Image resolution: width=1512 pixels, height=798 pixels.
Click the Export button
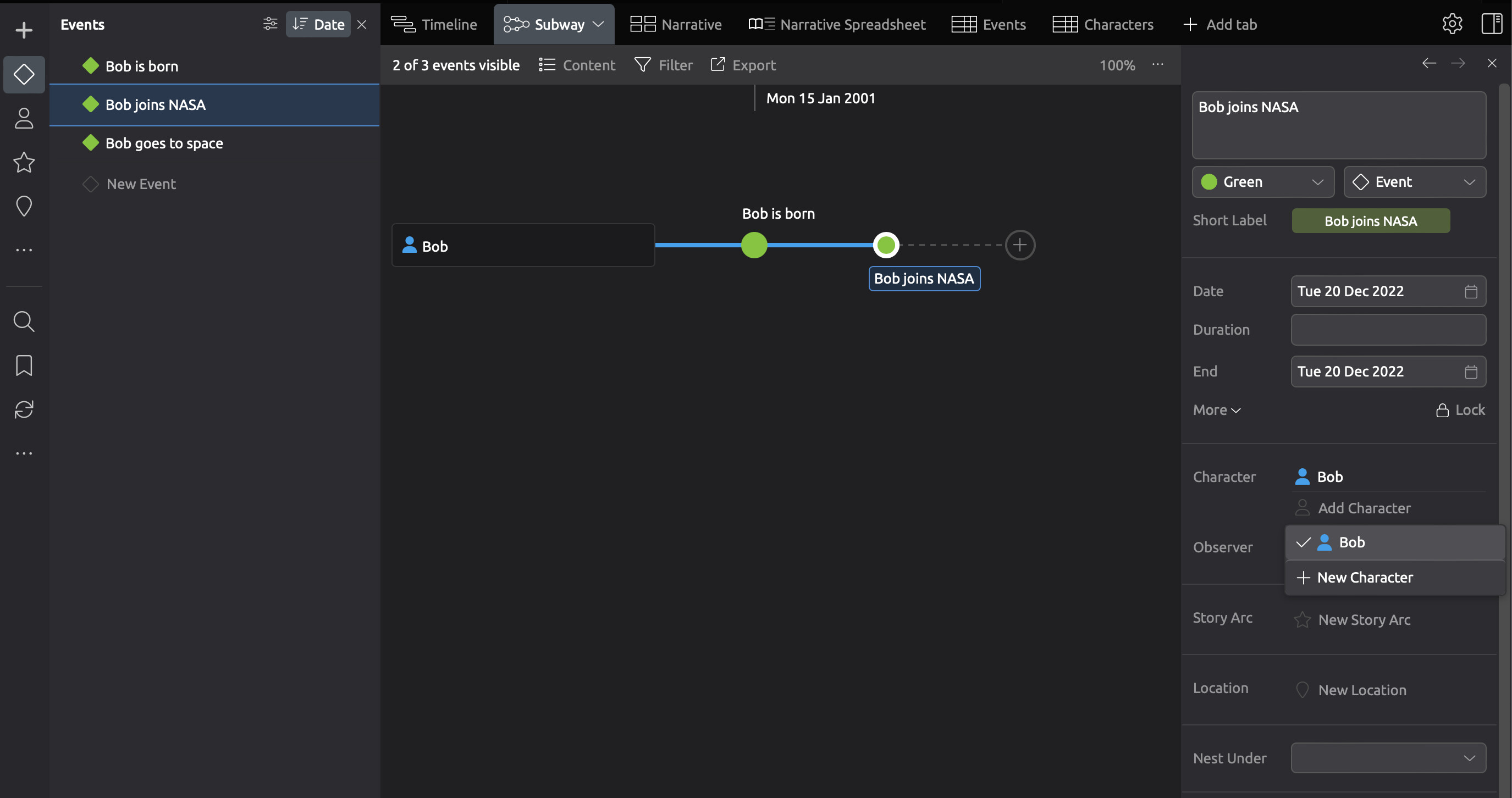742,65
